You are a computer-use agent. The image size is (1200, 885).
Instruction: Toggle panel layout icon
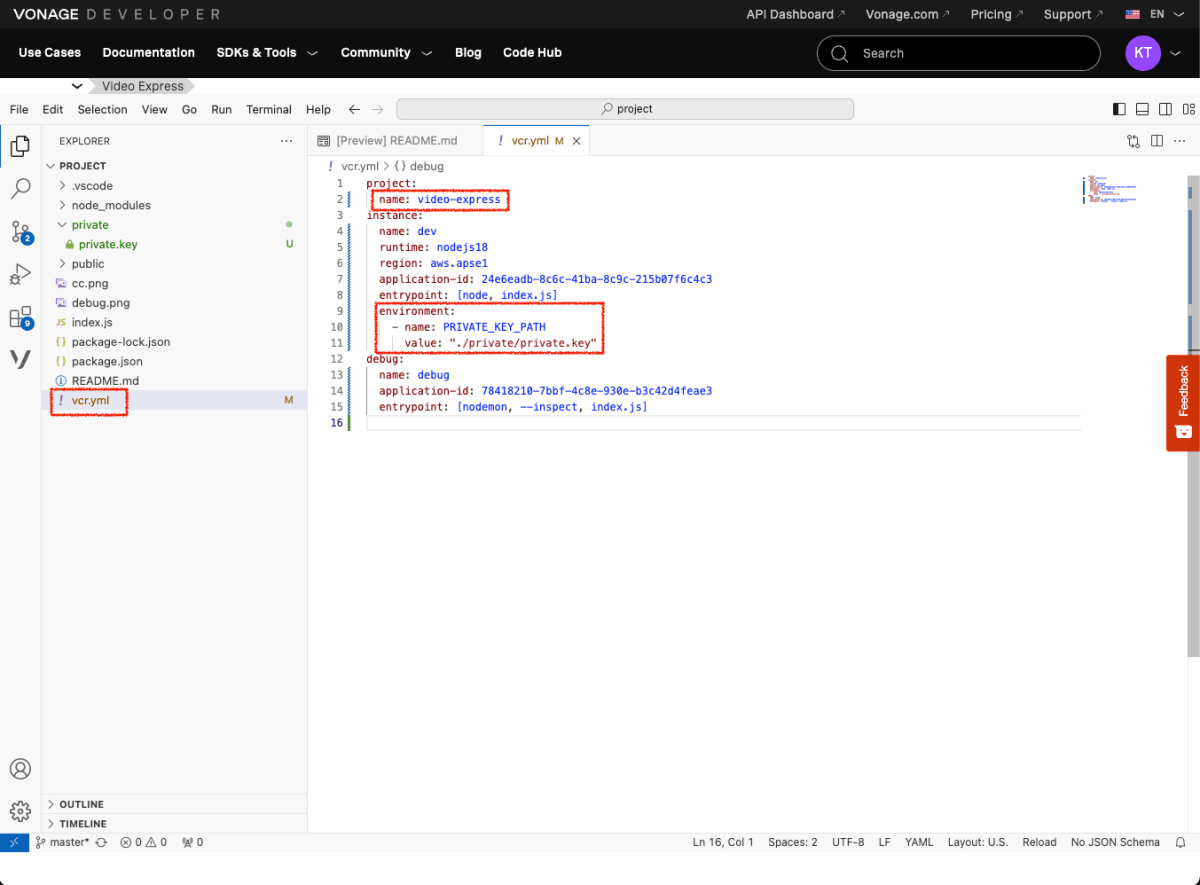1142,109
